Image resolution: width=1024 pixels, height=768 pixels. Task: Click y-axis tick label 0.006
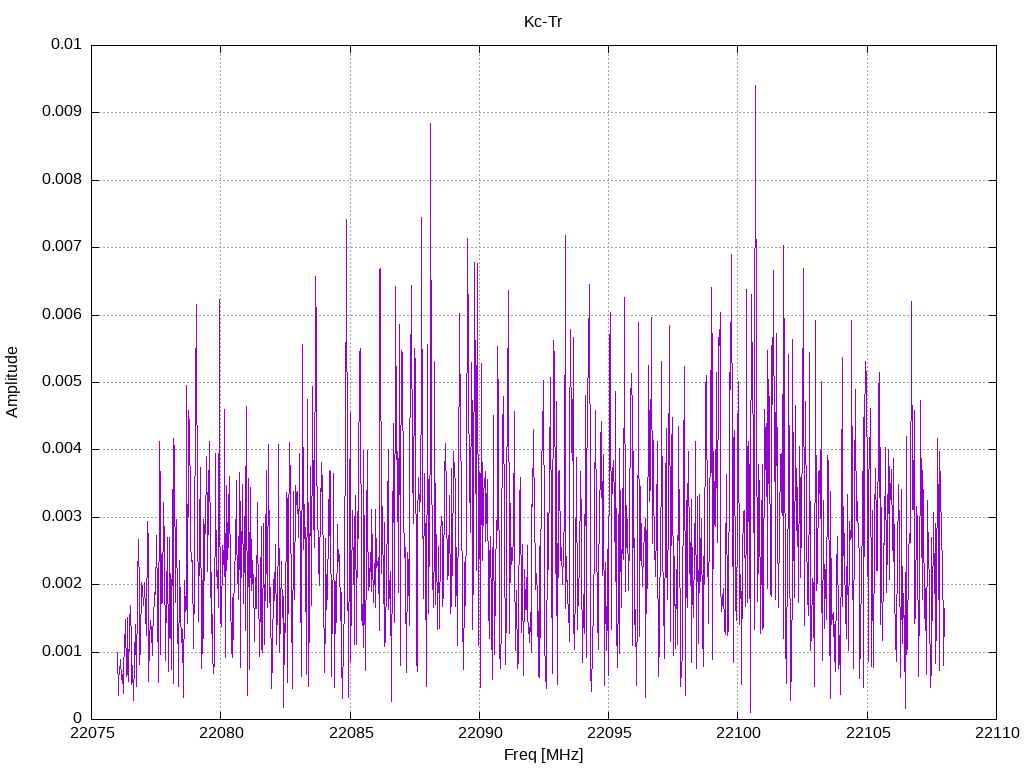coord(61,314)
